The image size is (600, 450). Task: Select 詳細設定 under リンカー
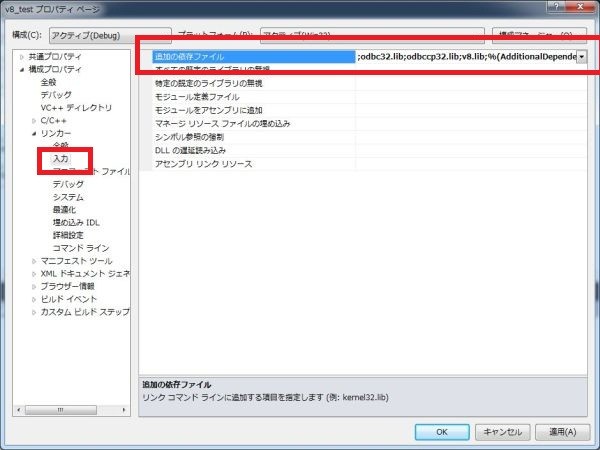[68, 235]
